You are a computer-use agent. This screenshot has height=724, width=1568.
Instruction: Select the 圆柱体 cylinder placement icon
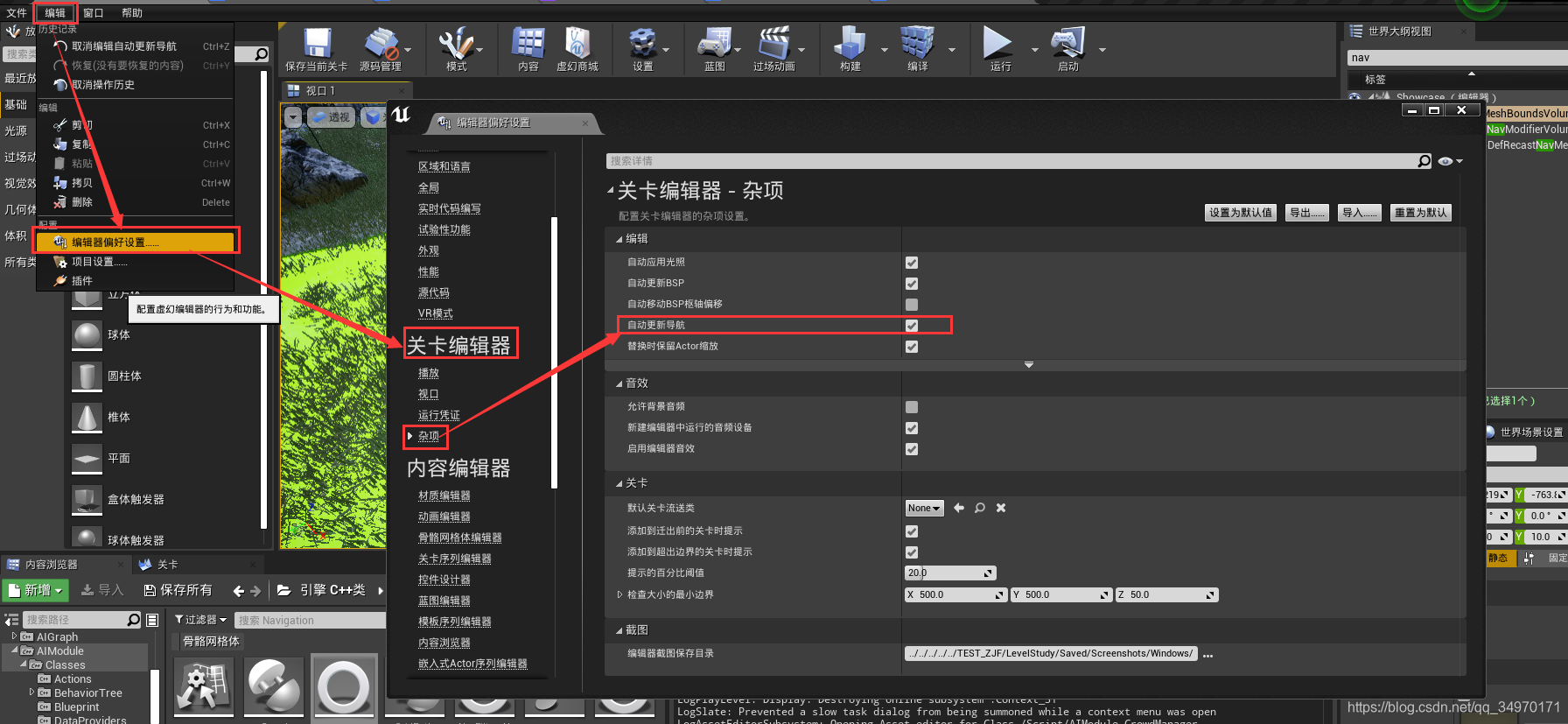87,376
